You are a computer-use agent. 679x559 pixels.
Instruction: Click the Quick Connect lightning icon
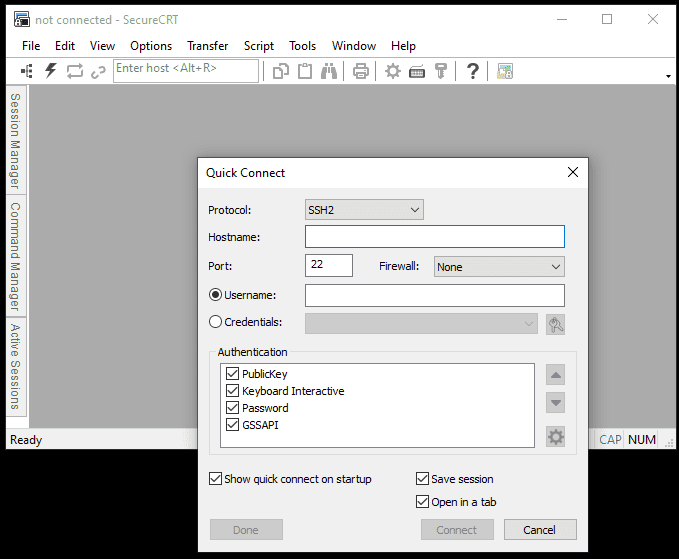tap(51, 71)
